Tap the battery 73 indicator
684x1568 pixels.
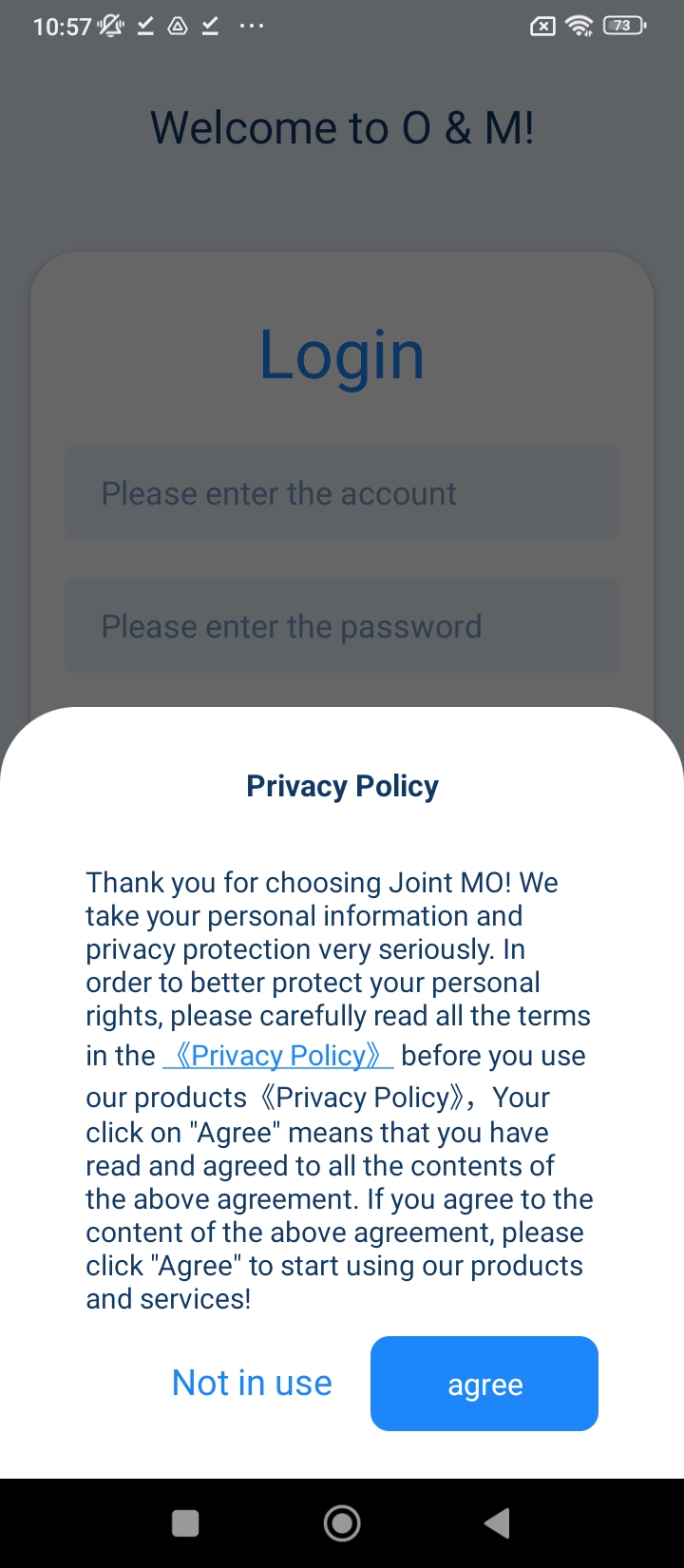tap(624, 26)
